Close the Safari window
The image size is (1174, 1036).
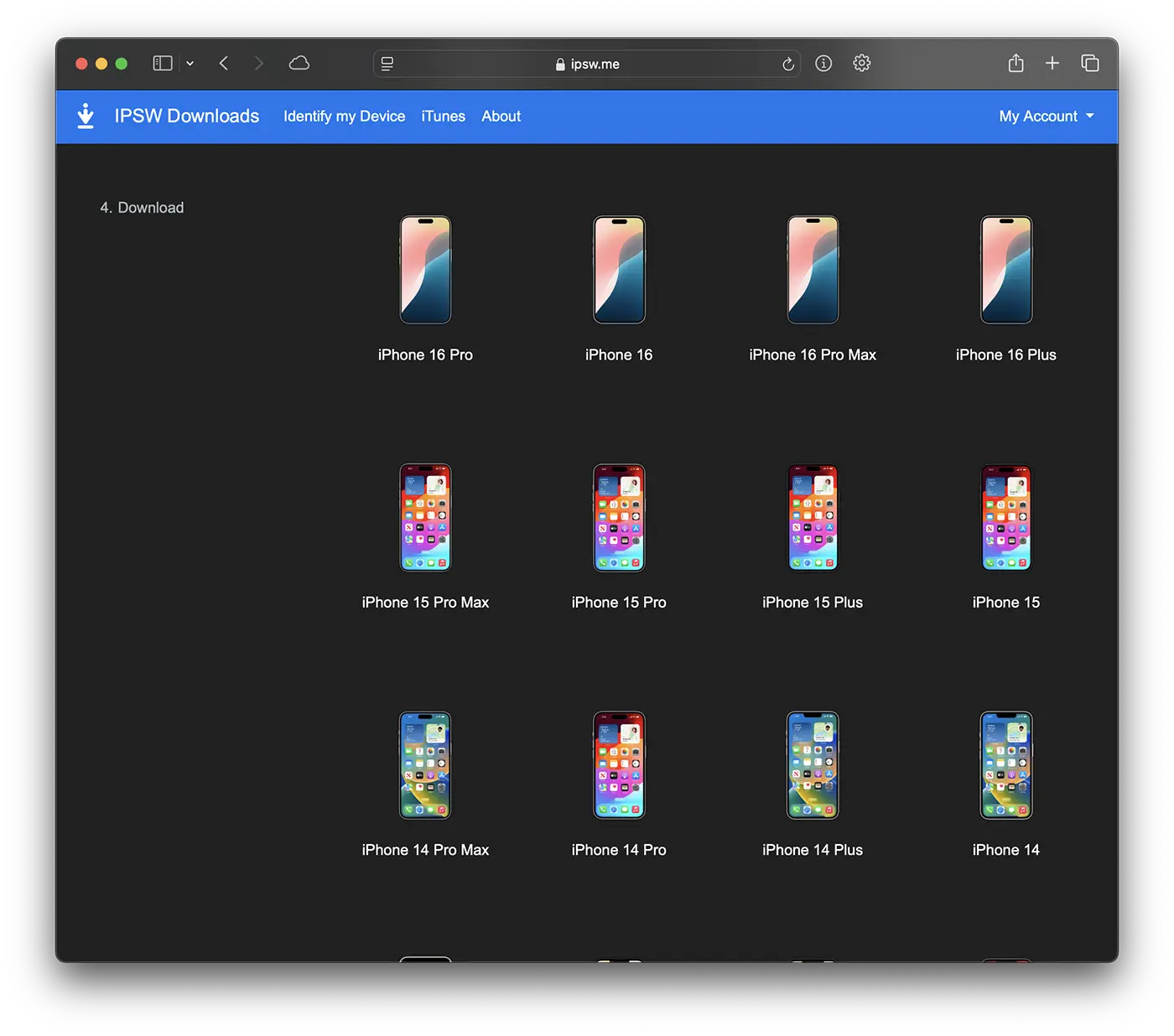pyautogui.click(x=81, y=64)
